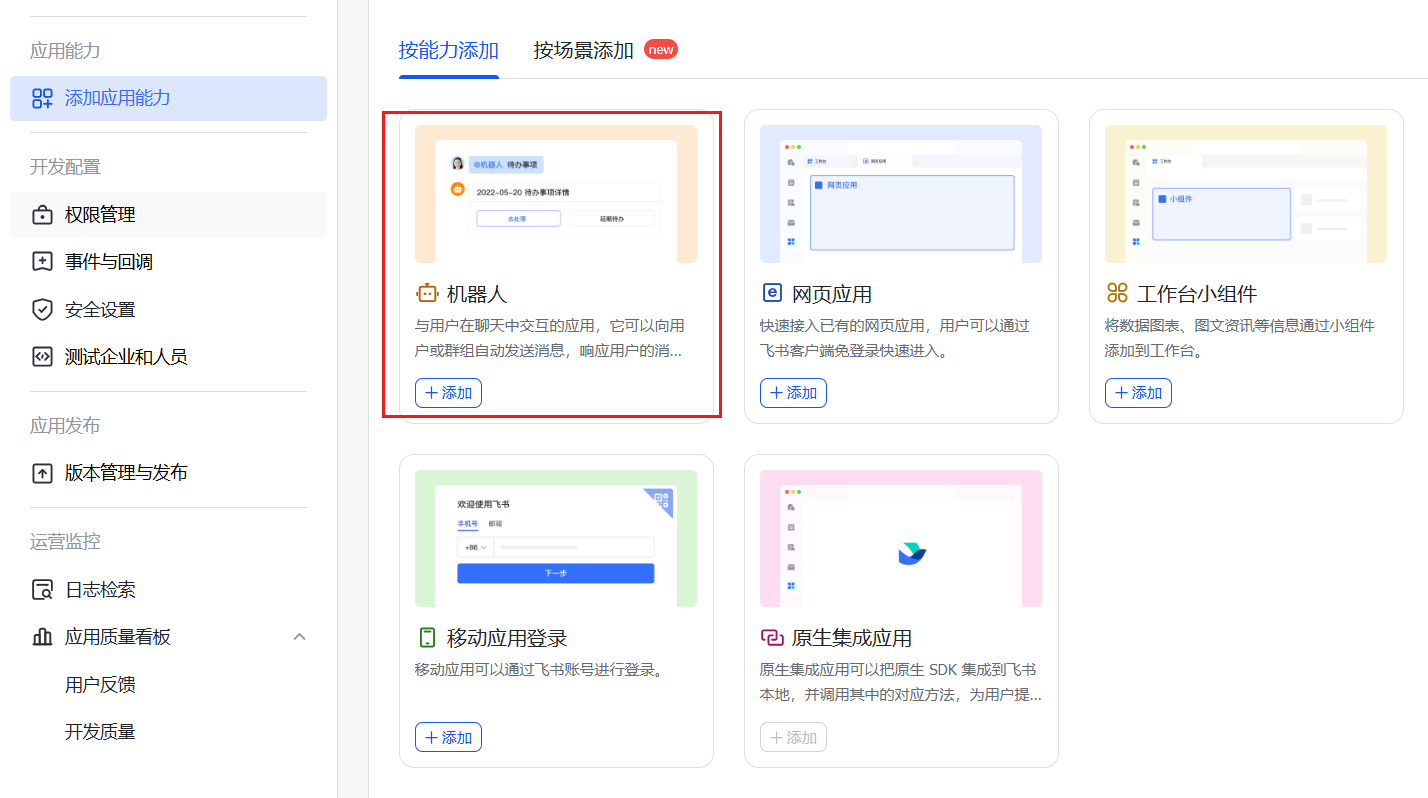Screen dimensions: 1428x798
Task: Add the 网页应用 capability
Action: click(793, 393)
